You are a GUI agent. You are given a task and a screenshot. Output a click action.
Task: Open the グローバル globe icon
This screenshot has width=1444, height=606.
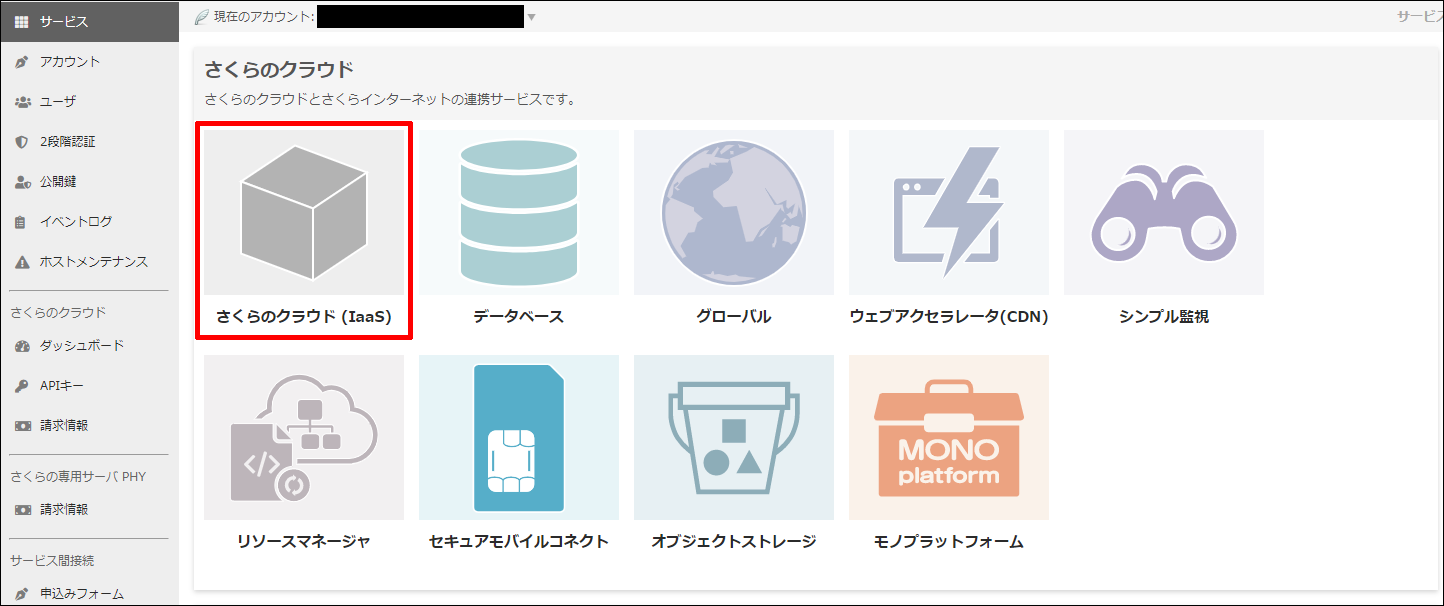pos(734,212)
